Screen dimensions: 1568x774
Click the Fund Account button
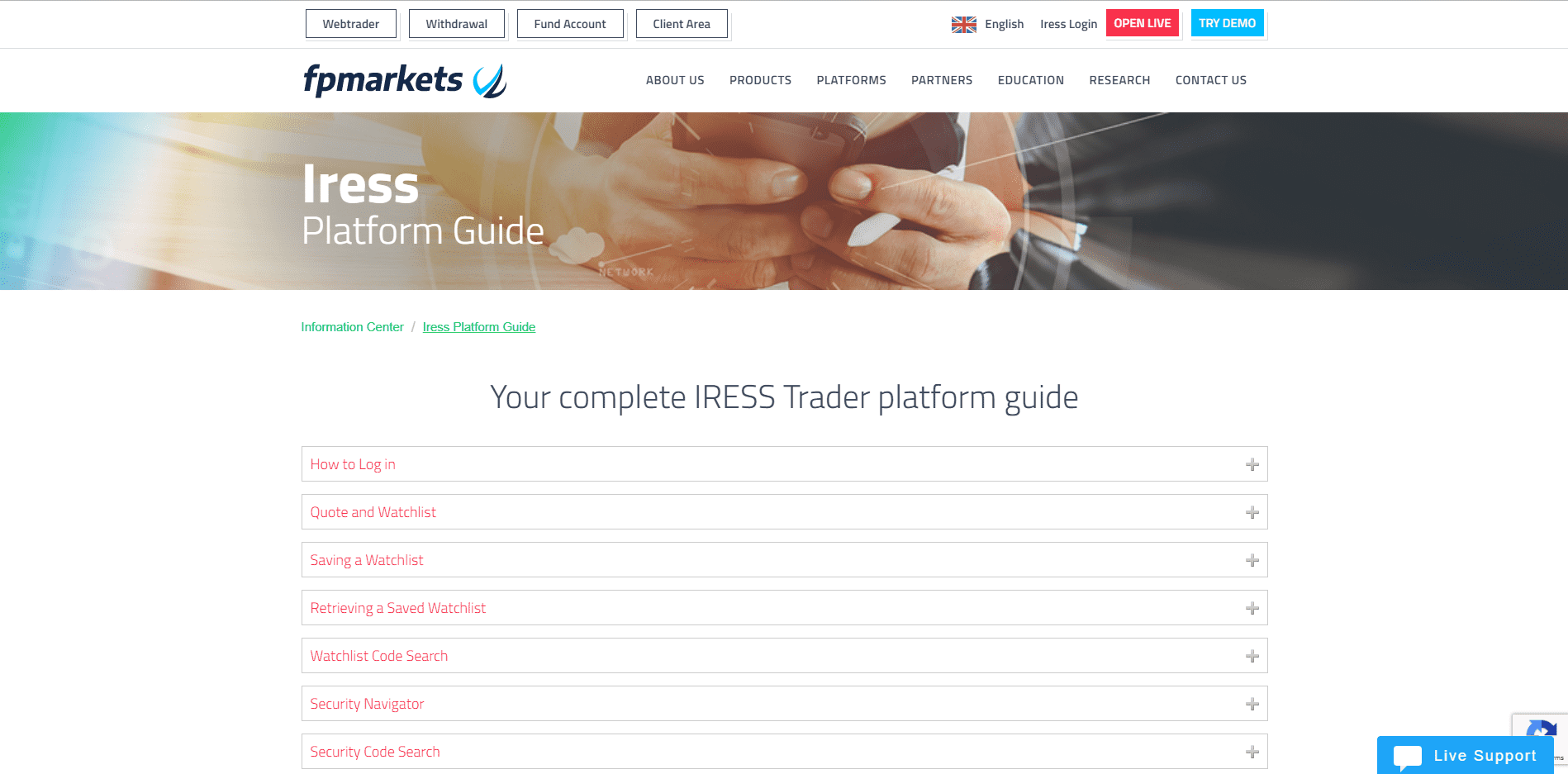570,24
